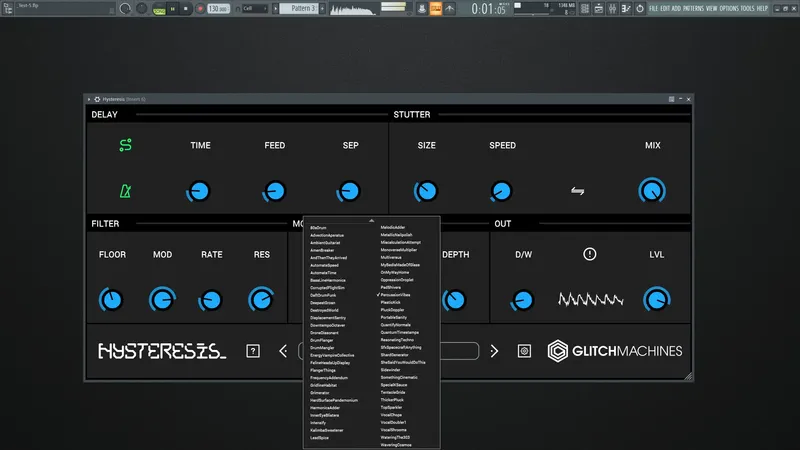The height and width of the screenshot is (450, 800).
Task: Select the AmenBreaker preset
Action: point(322,251)
